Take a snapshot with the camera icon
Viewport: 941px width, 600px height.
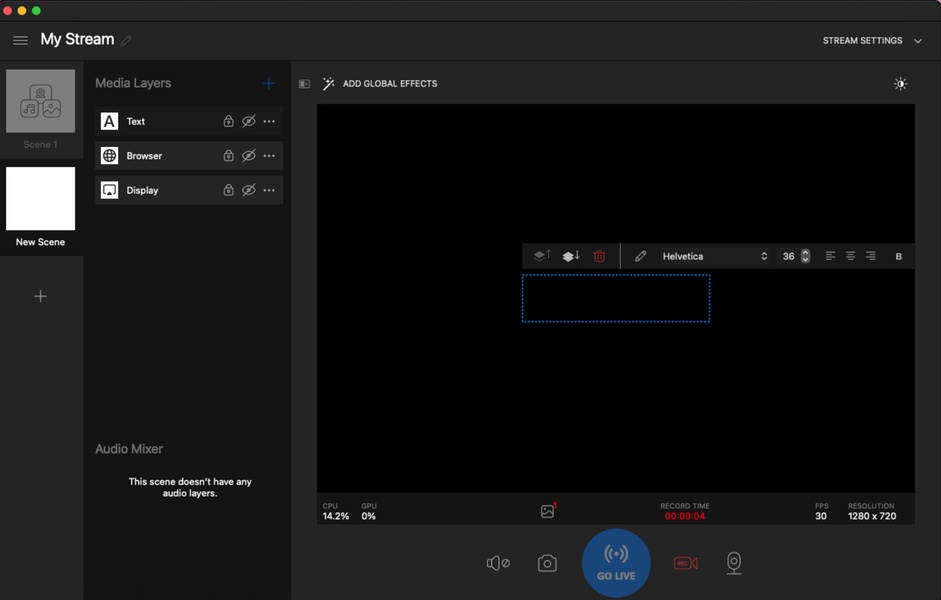[547, 564]
